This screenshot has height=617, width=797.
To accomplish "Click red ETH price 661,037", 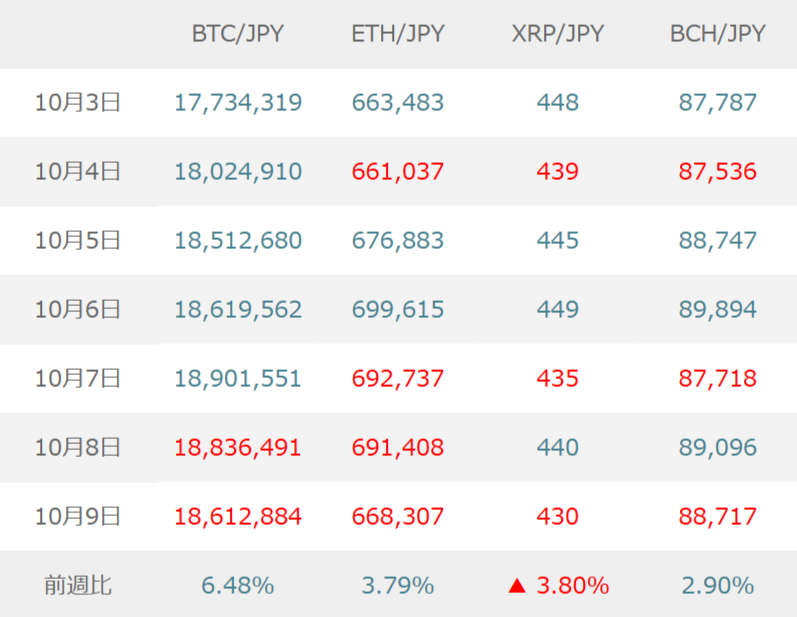I will 398,171.
